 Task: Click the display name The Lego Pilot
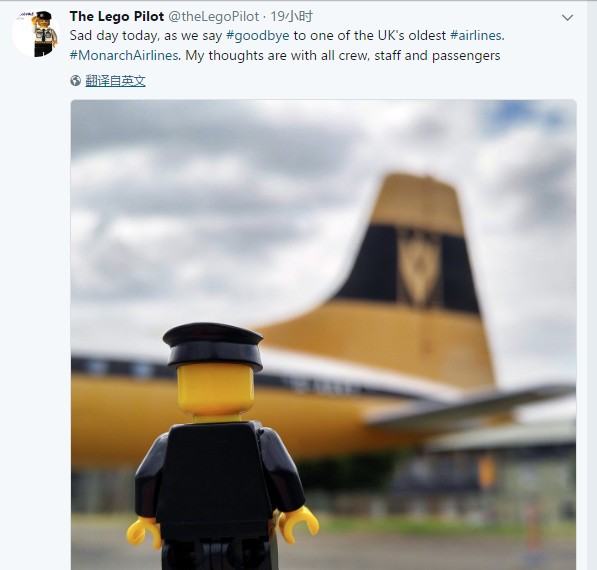coord(117,16)
